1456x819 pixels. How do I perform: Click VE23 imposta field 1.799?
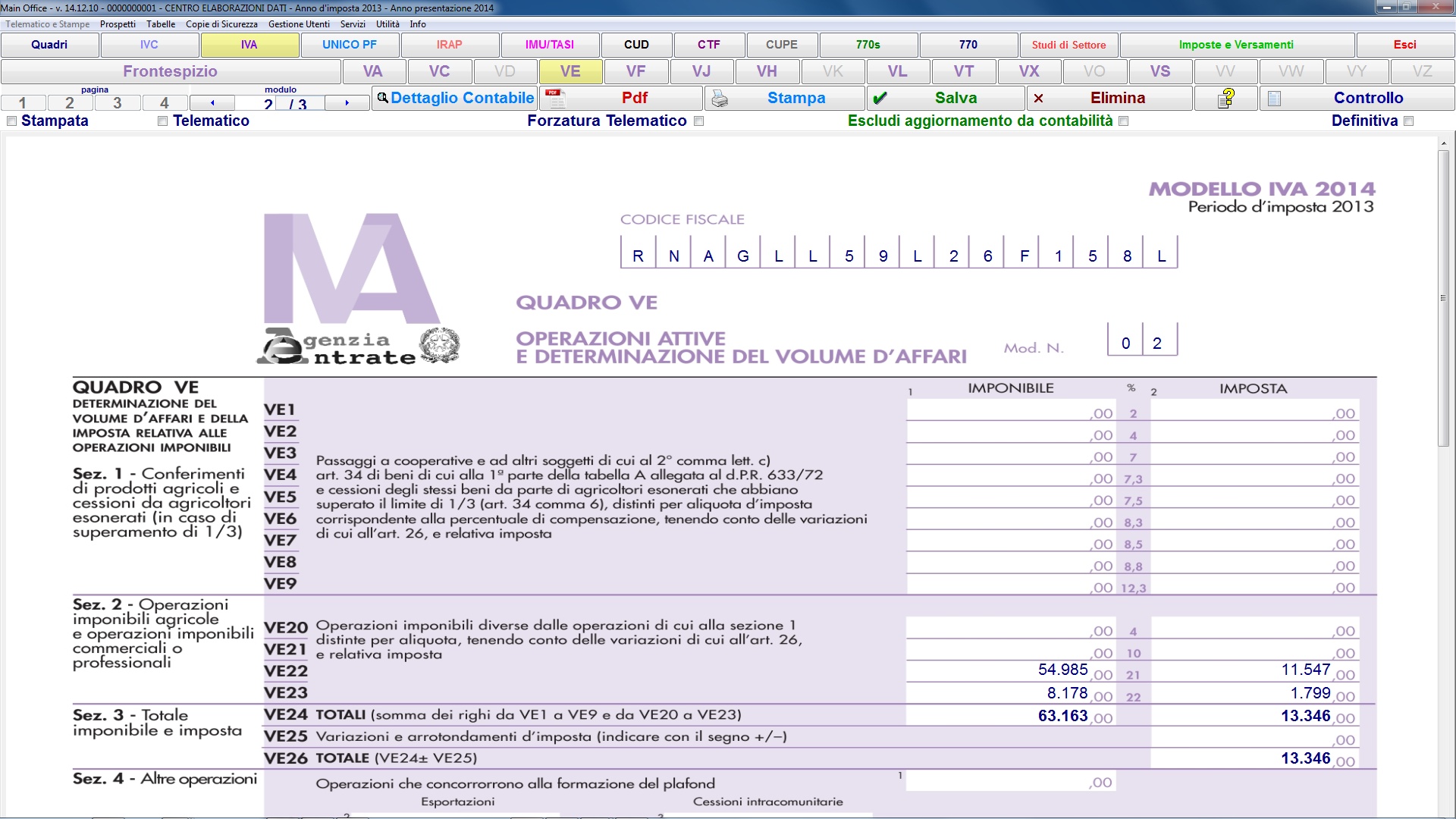[x=1255, y=693]
